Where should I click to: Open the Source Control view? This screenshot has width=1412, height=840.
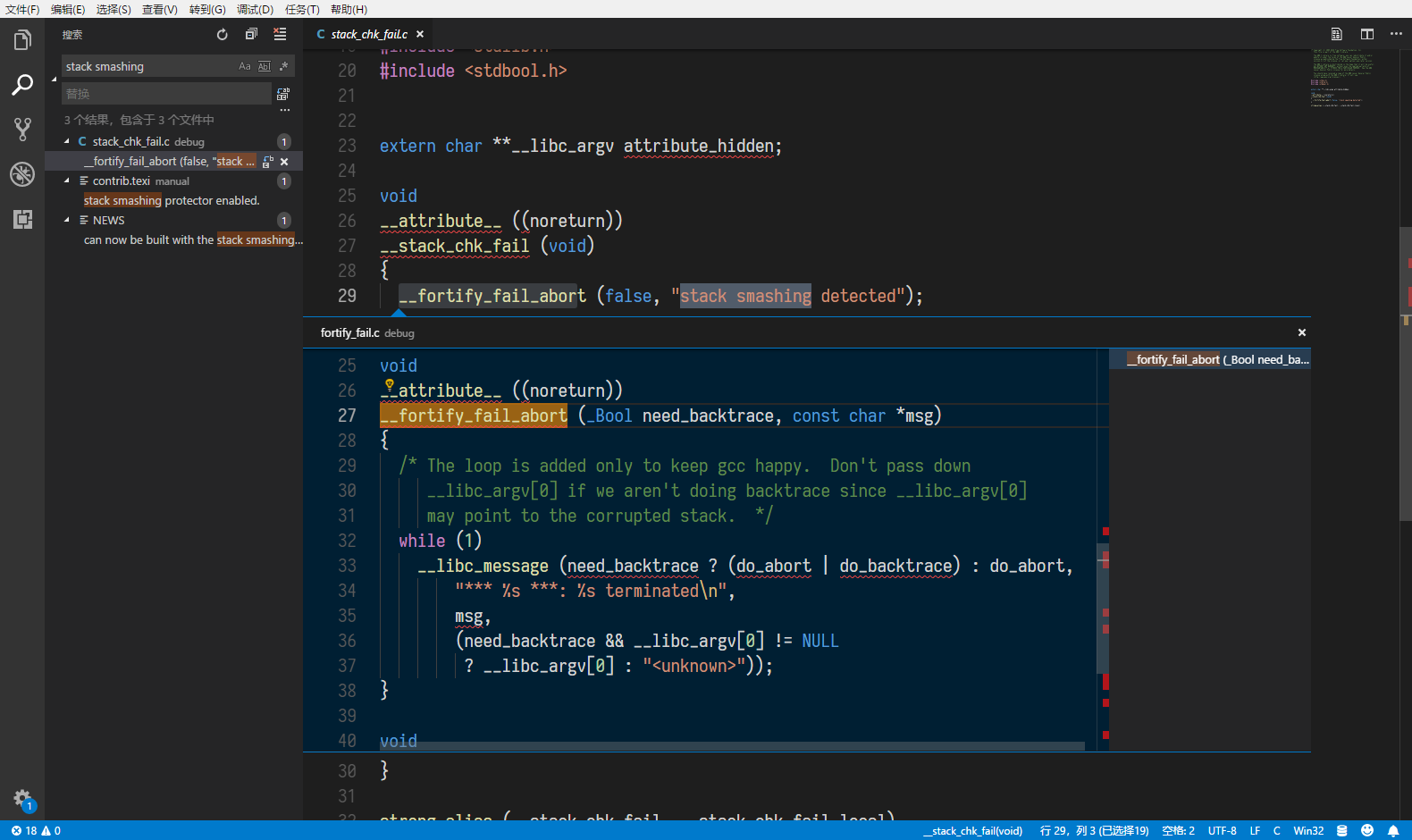22,130
